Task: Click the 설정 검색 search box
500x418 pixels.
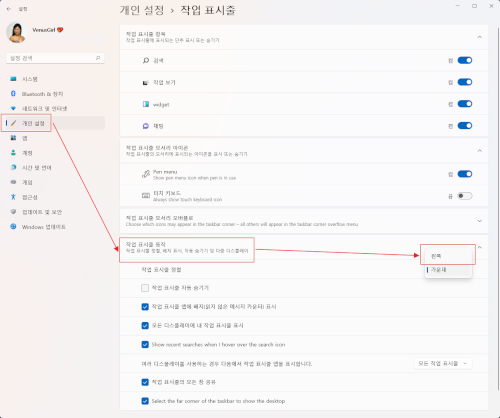Action: (55, 58)
